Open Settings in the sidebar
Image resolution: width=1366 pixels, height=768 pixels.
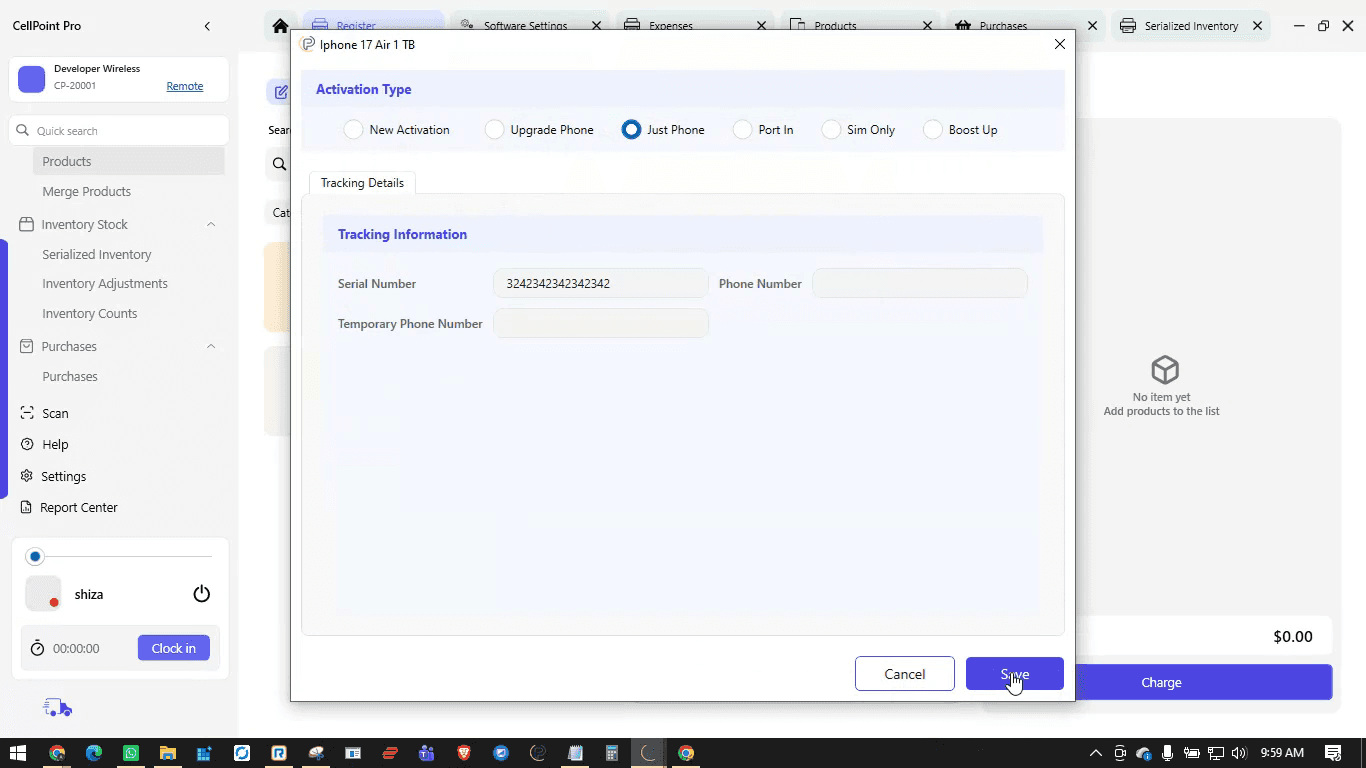[x=64, y=476]
